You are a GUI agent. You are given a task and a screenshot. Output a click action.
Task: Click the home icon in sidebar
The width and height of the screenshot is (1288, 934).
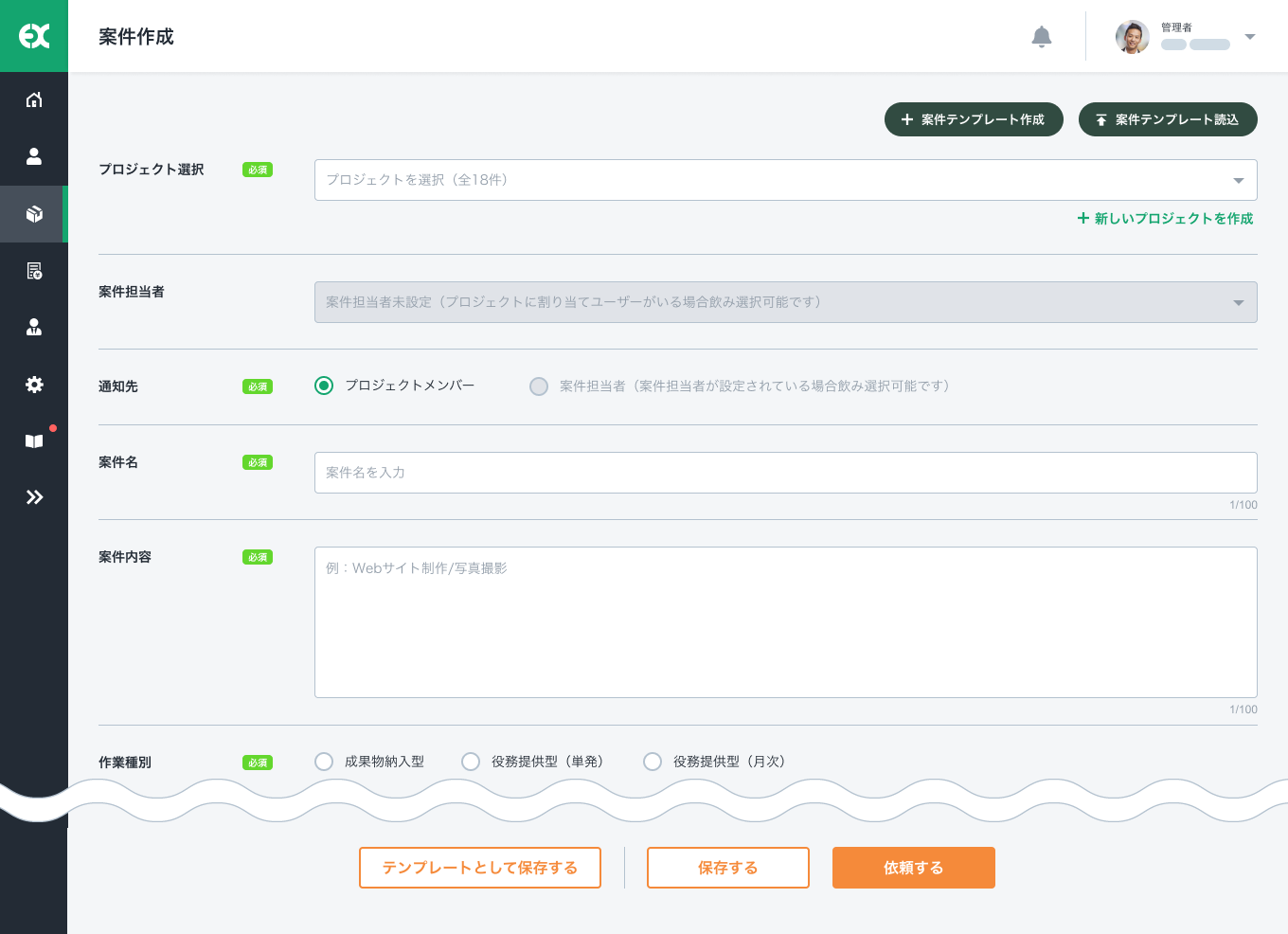click(x=34, y=100)
